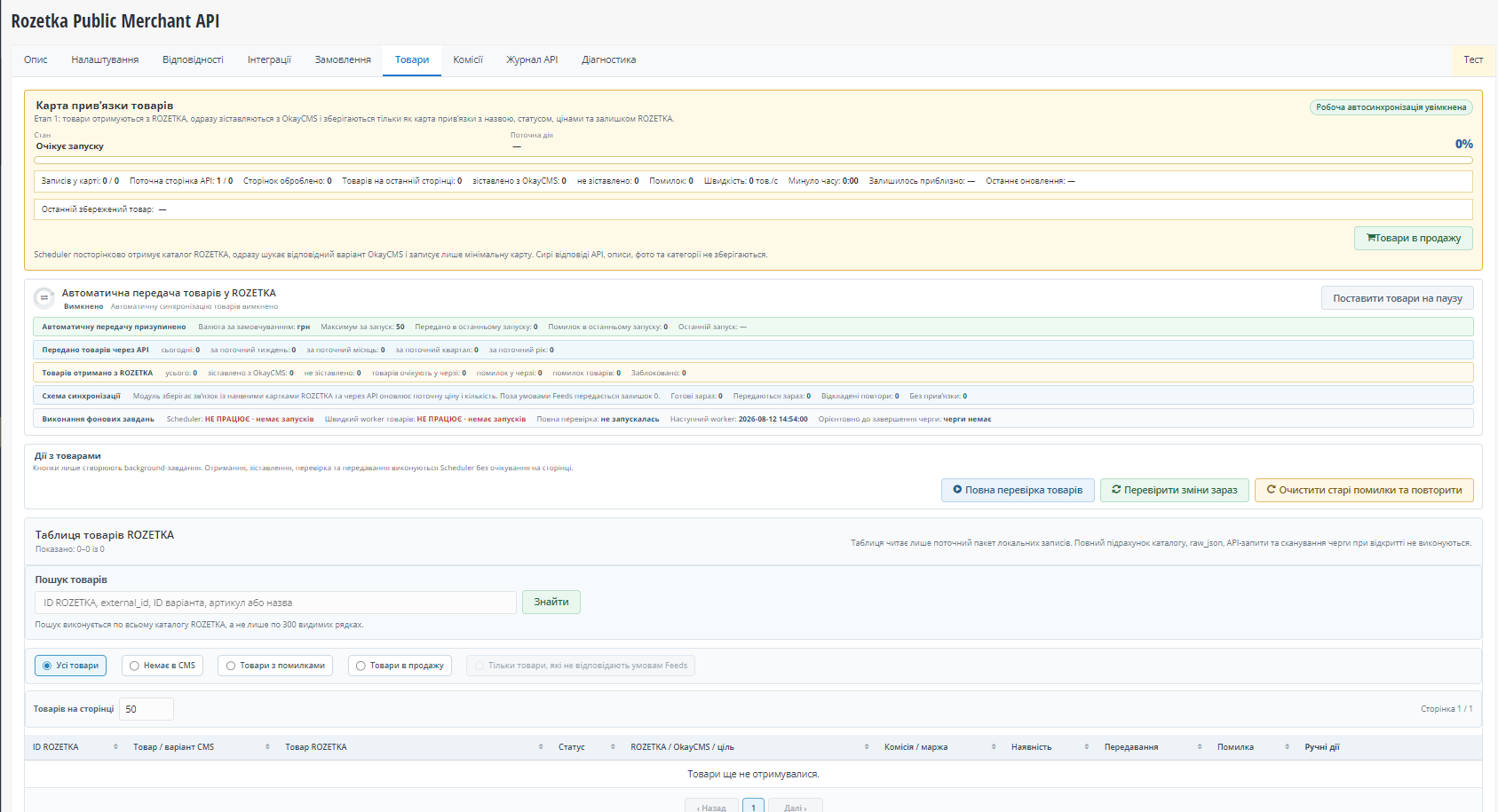Image resolution: width=1498 pixels, height=812 pixels.
Task: Open the Опис tab
Action: click(36, 60)
